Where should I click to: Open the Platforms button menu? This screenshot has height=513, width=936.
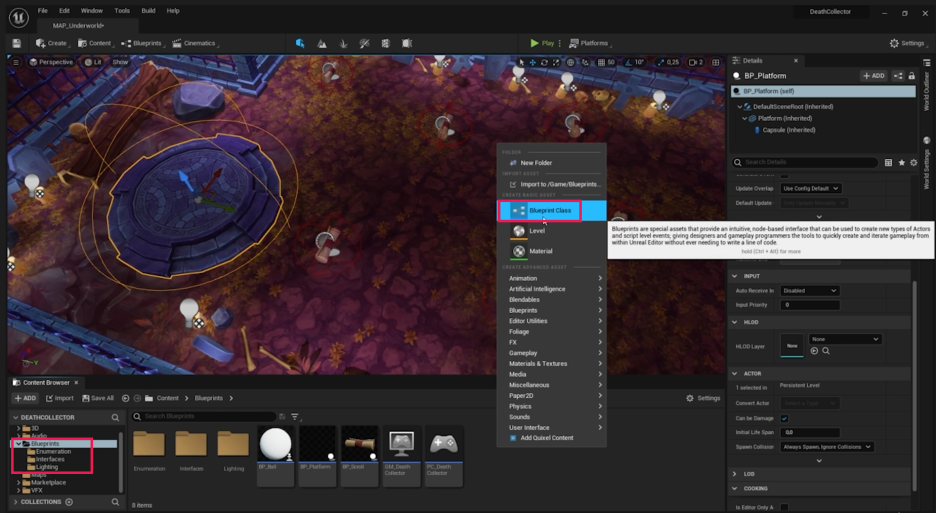click(590, 43)
